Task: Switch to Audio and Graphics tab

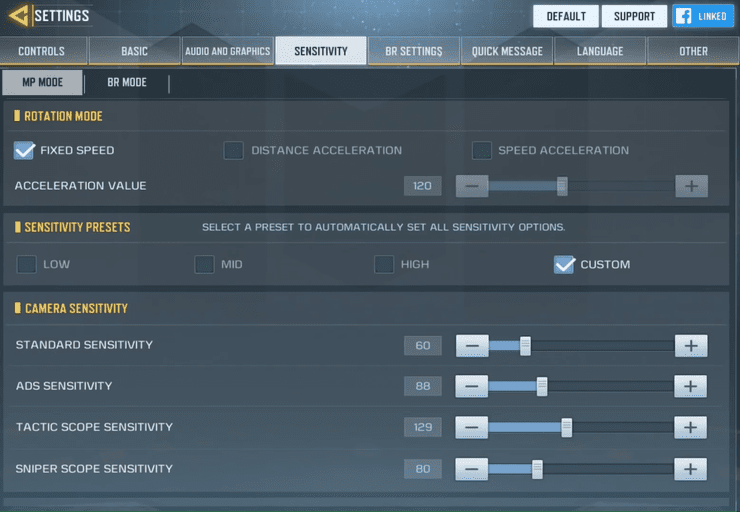Action: [x=227, y=51]
